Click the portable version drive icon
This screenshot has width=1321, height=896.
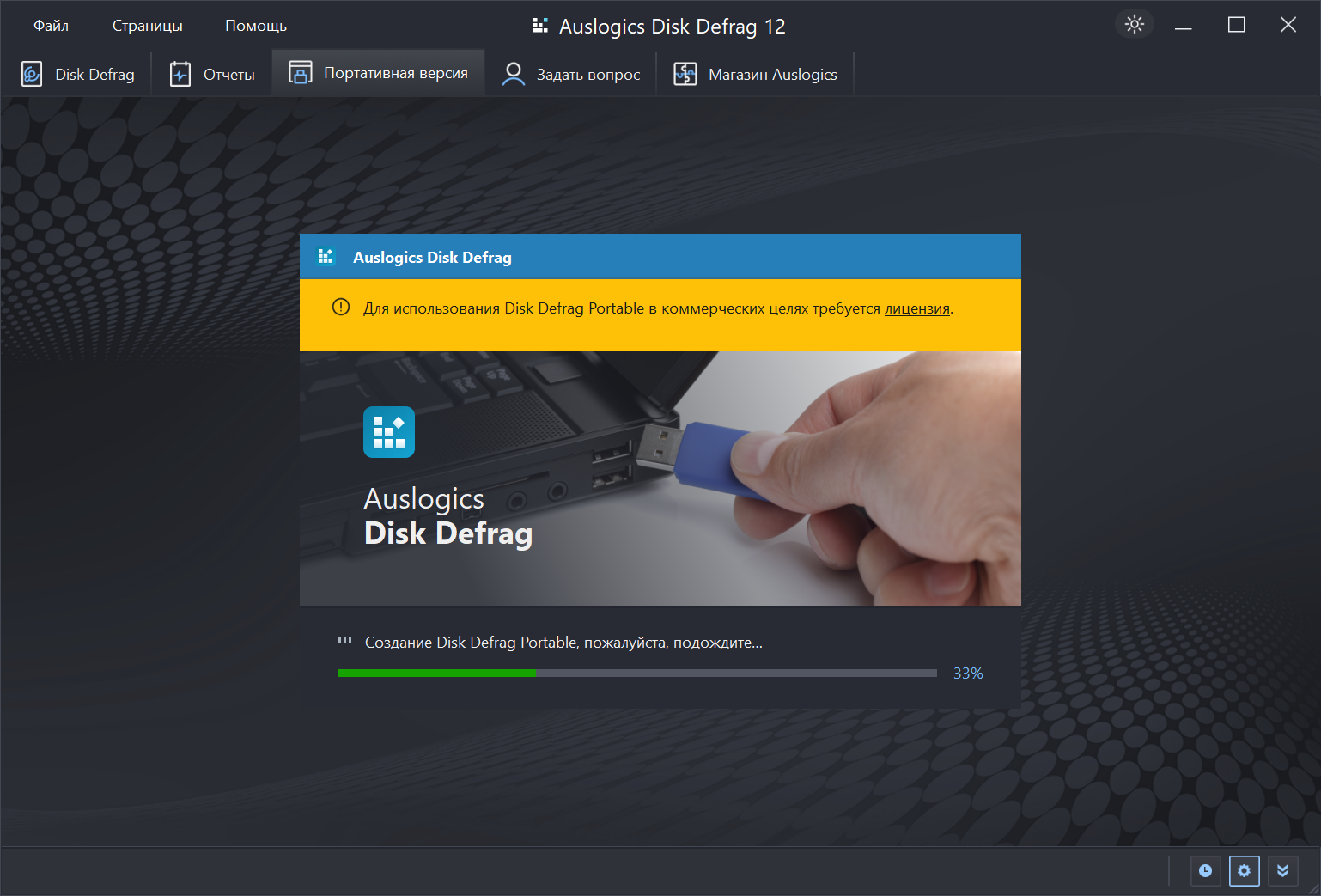click(301, 73)
